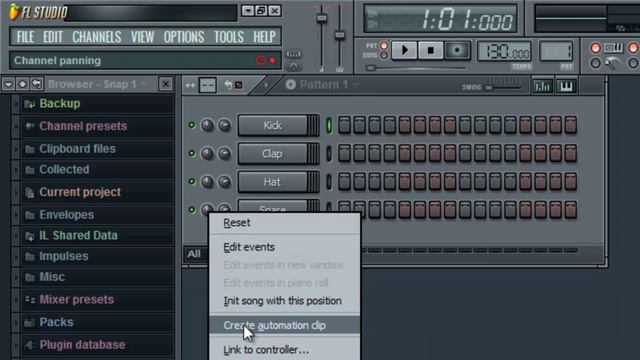This screenshot has width=640, height=360.
Task: Click the Kick channel volume knob
Action: (224, 125)
